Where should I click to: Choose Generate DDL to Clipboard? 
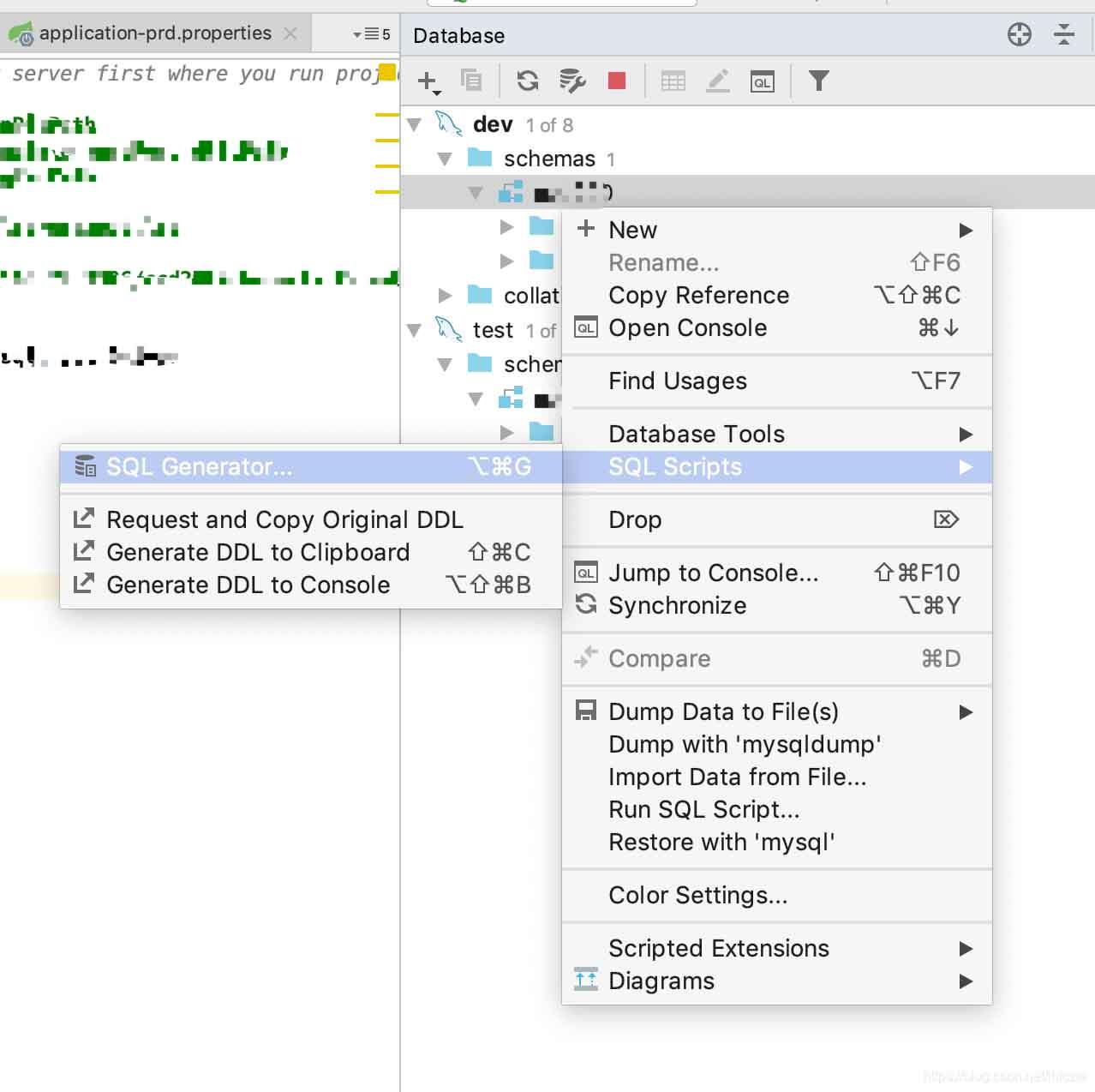pyautogui.click(x=258, y=553)
